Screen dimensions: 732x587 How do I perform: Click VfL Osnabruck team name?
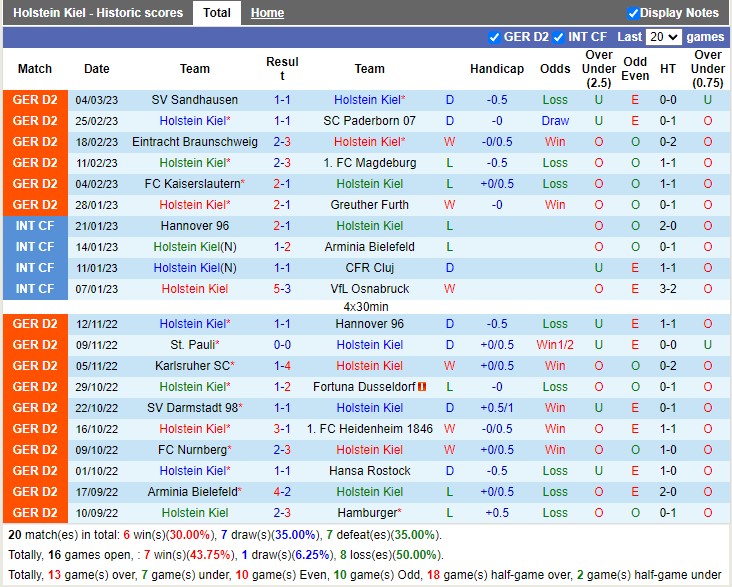(369, 289)
